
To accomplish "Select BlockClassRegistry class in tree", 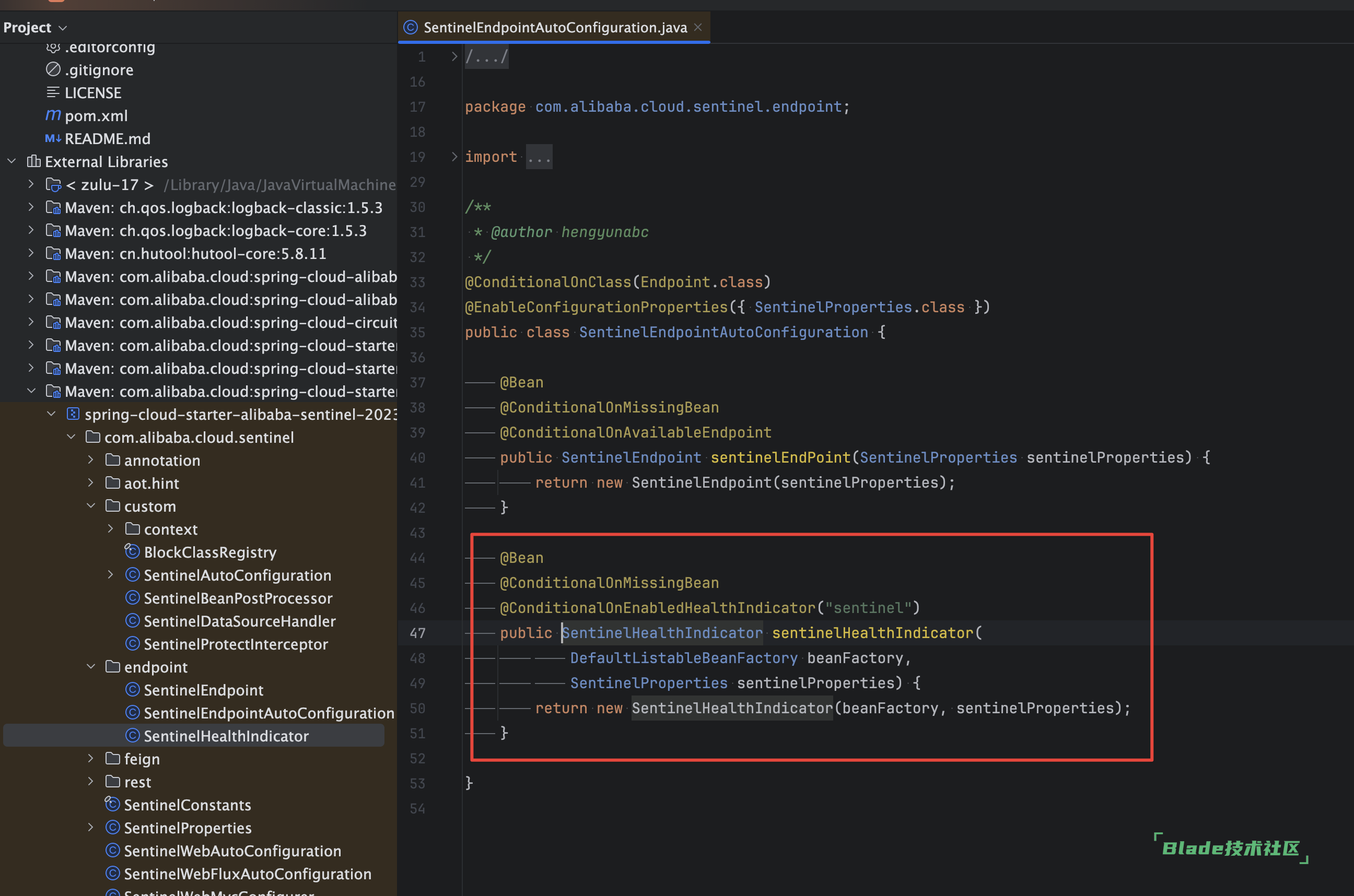I will point(210,552).
